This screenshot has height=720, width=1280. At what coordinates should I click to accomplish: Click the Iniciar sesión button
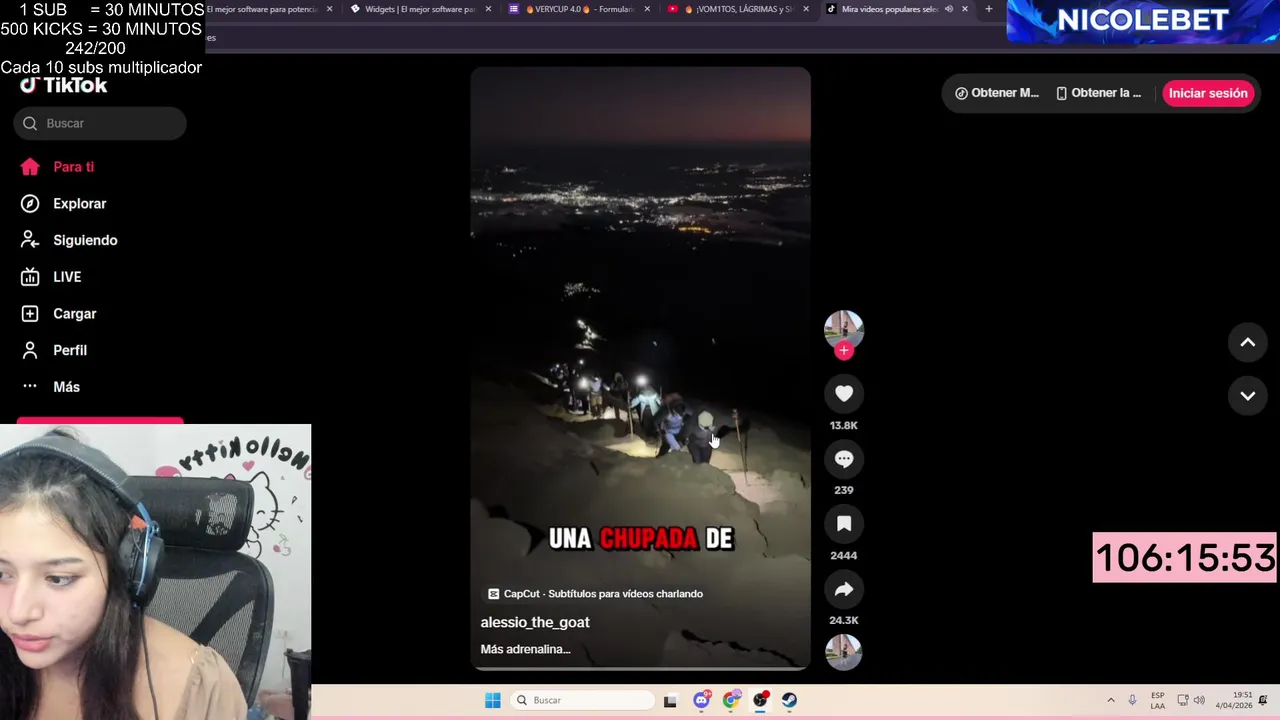[1208, 93]
